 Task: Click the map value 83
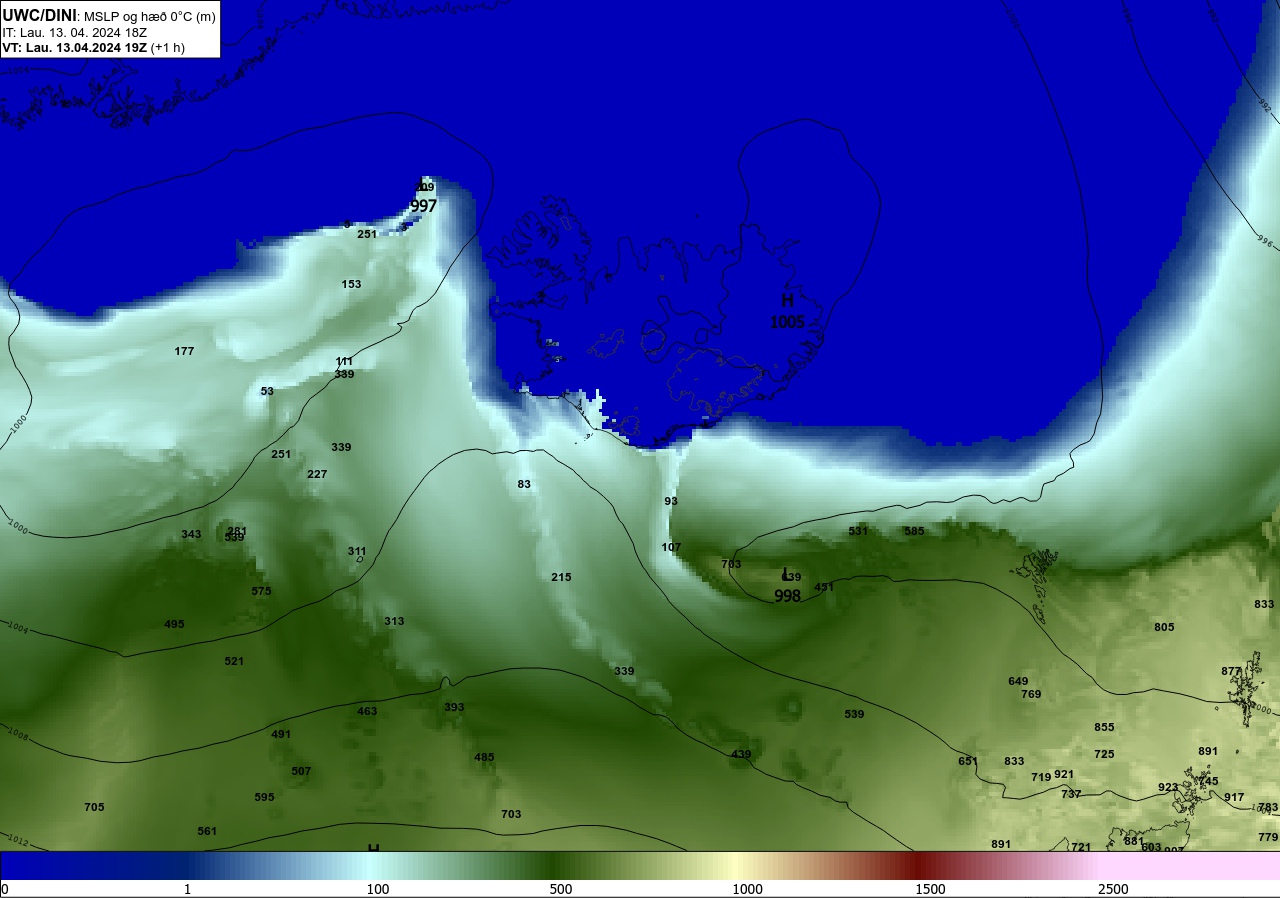coord(524,484)
